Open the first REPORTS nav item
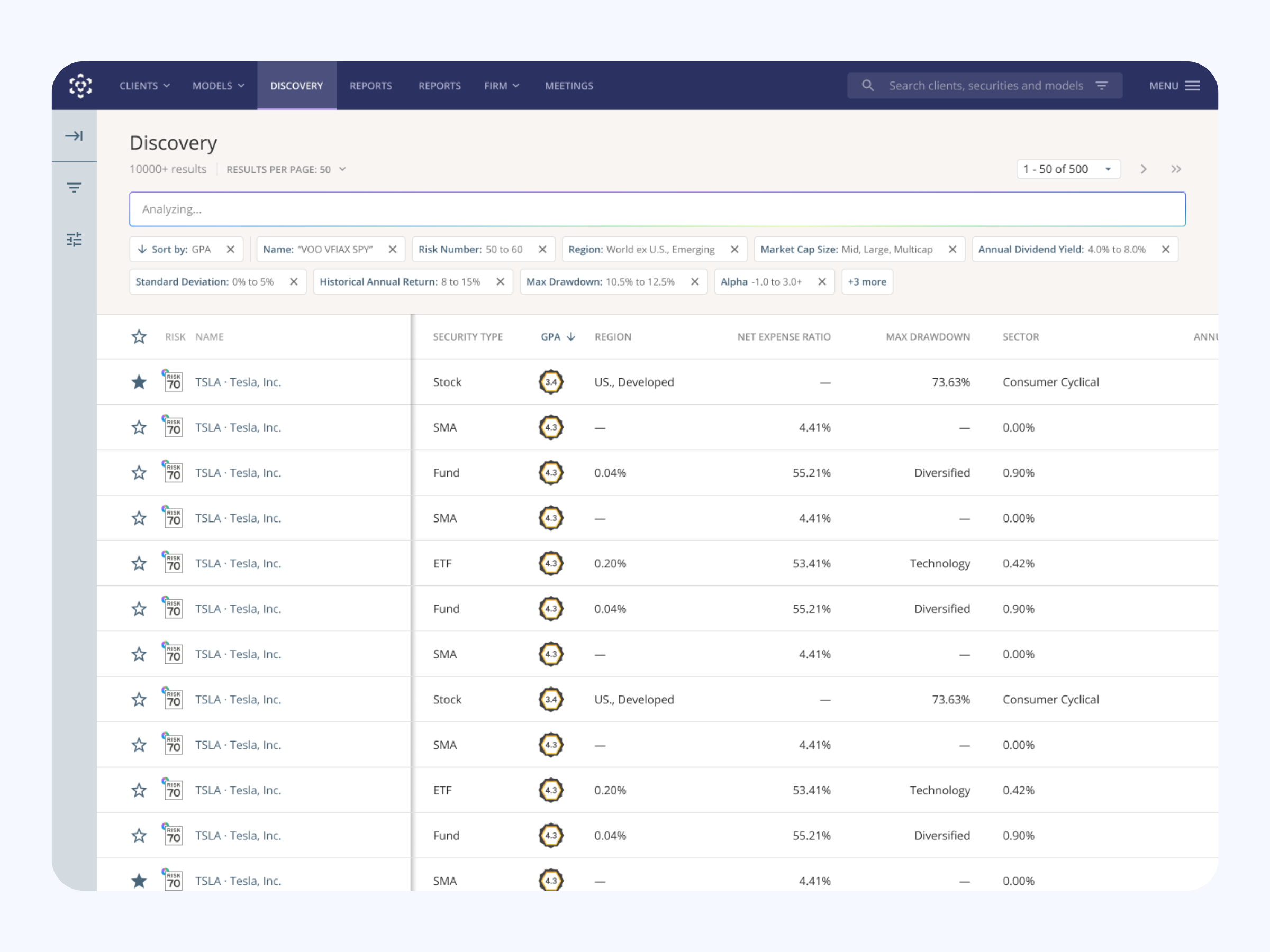 tap(371, 86)
